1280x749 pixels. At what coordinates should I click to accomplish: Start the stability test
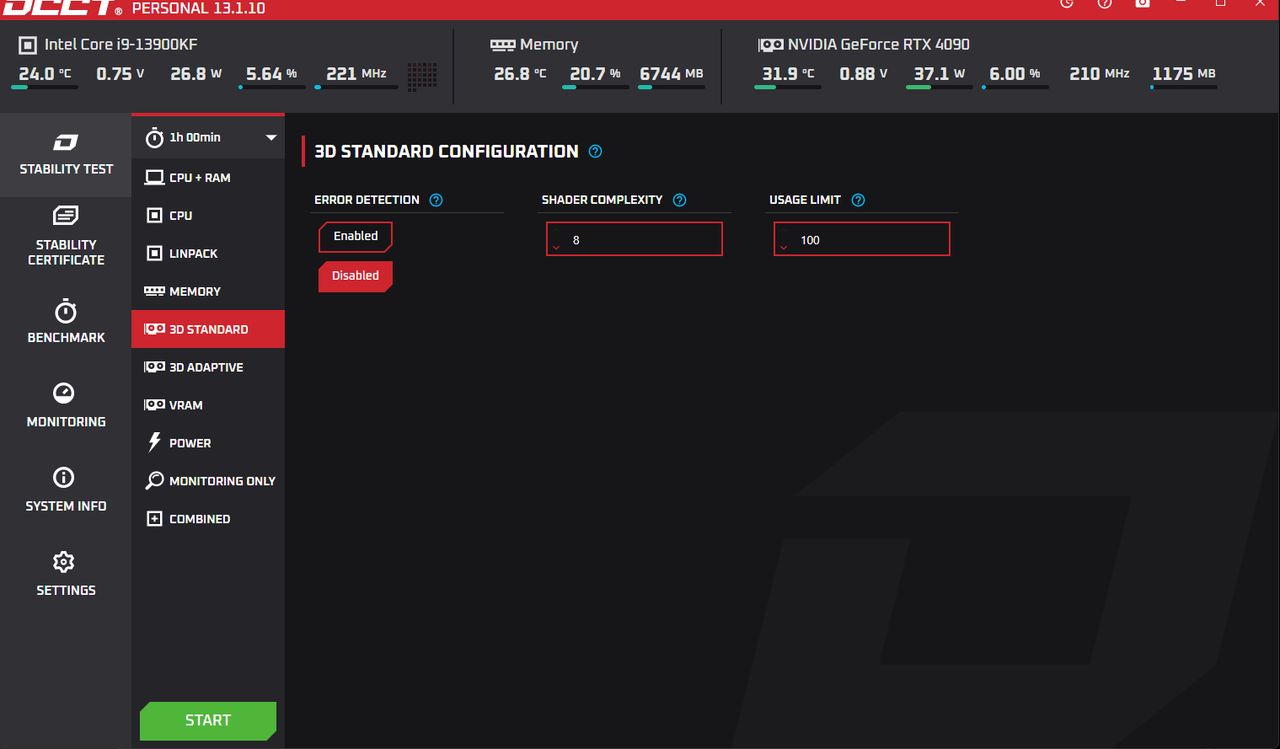(208, 720)
